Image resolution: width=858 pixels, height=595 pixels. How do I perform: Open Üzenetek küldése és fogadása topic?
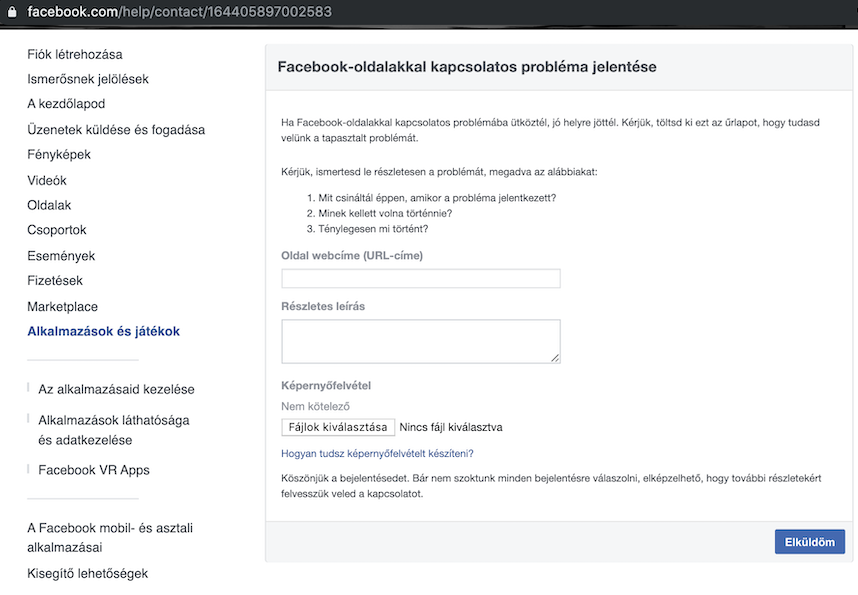(x=116, y=130)
